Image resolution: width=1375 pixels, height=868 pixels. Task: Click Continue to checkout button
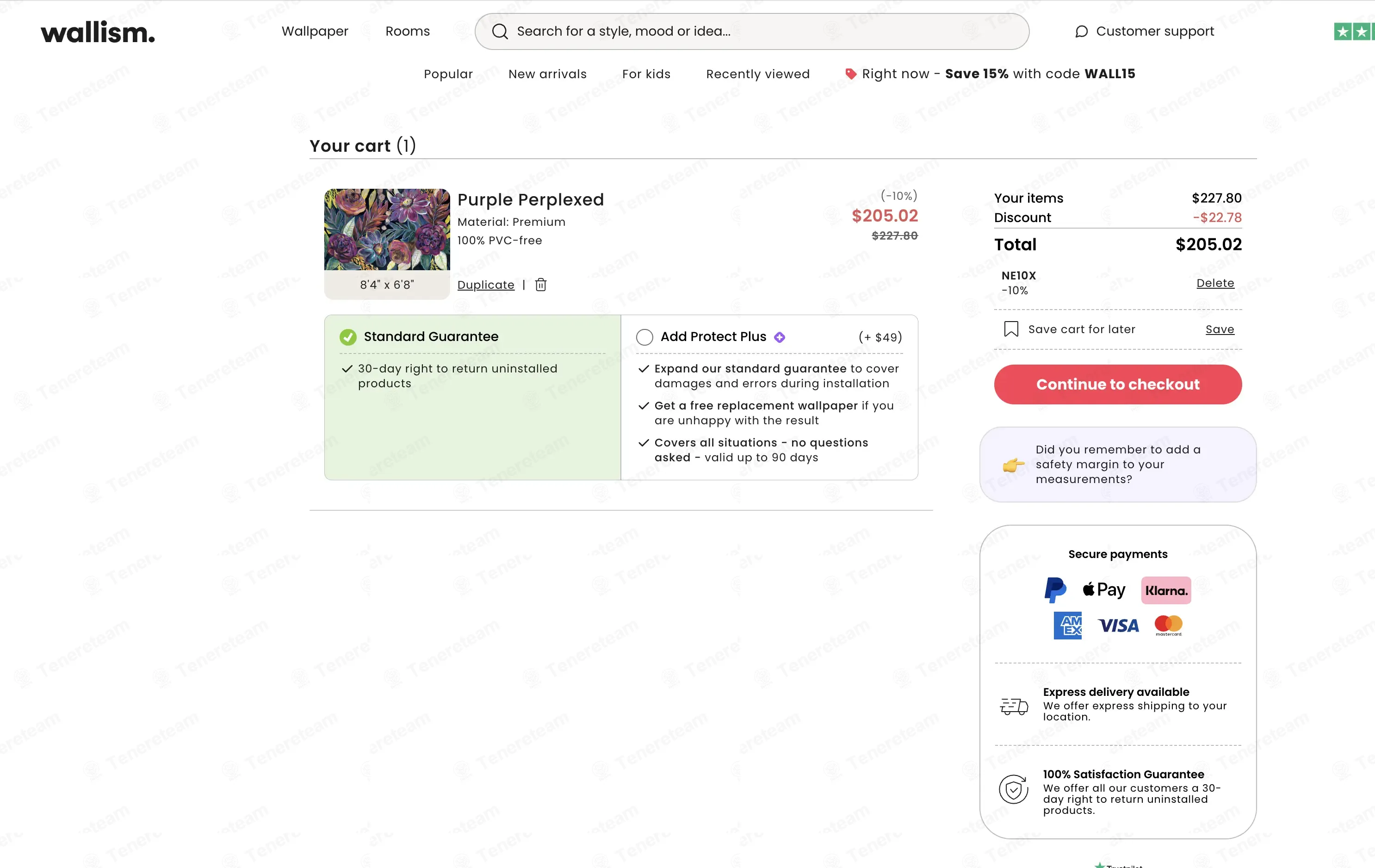(x=1117, y=384)
